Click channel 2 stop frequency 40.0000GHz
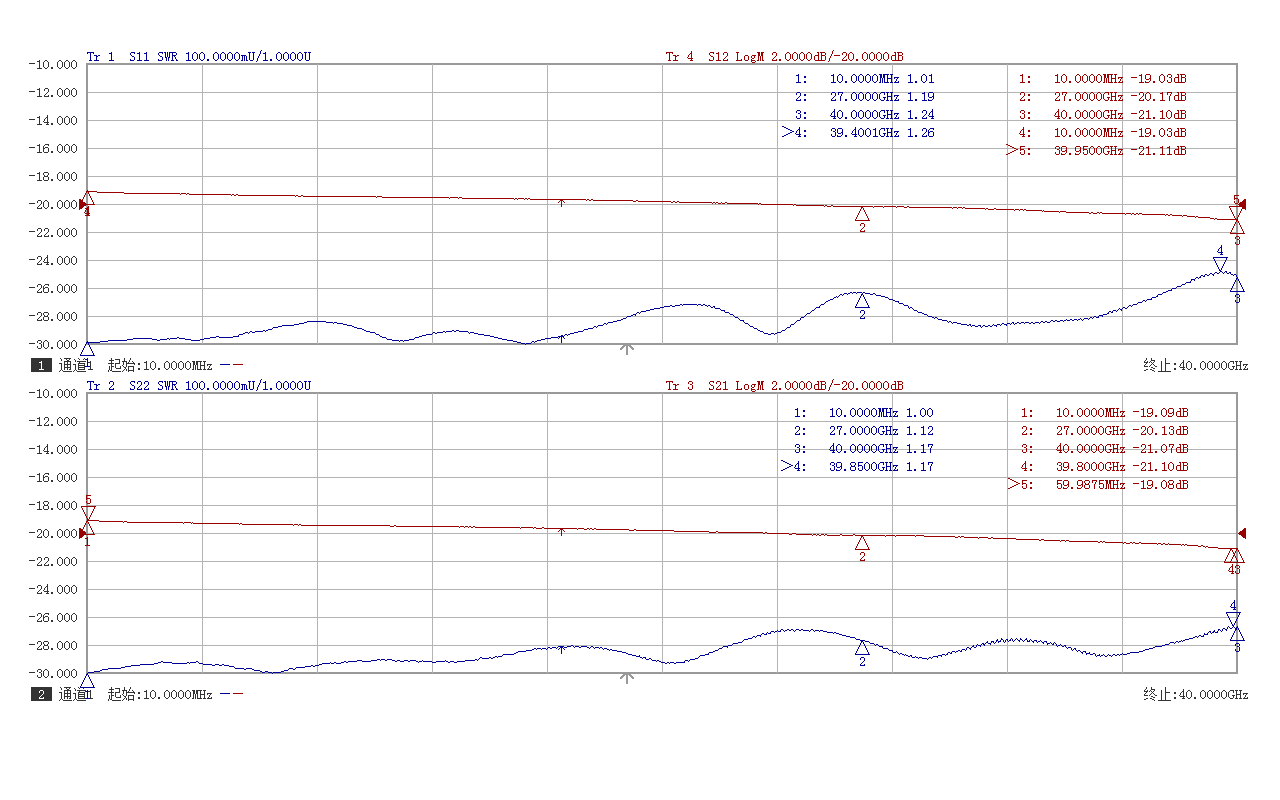This screenshot has width=1280, height=800. 1212,695
